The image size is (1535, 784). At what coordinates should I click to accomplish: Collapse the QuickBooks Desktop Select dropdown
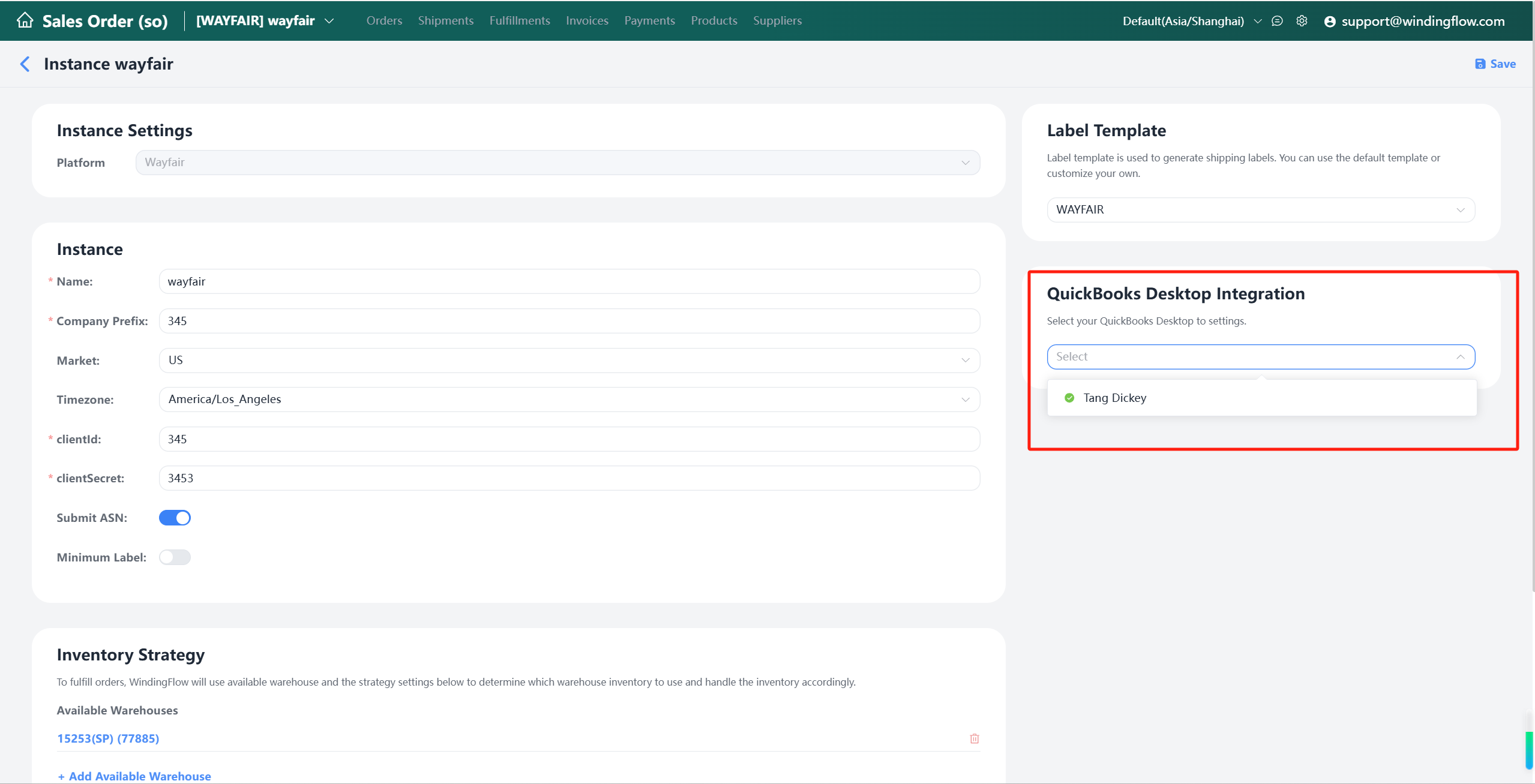[1261, 357]
